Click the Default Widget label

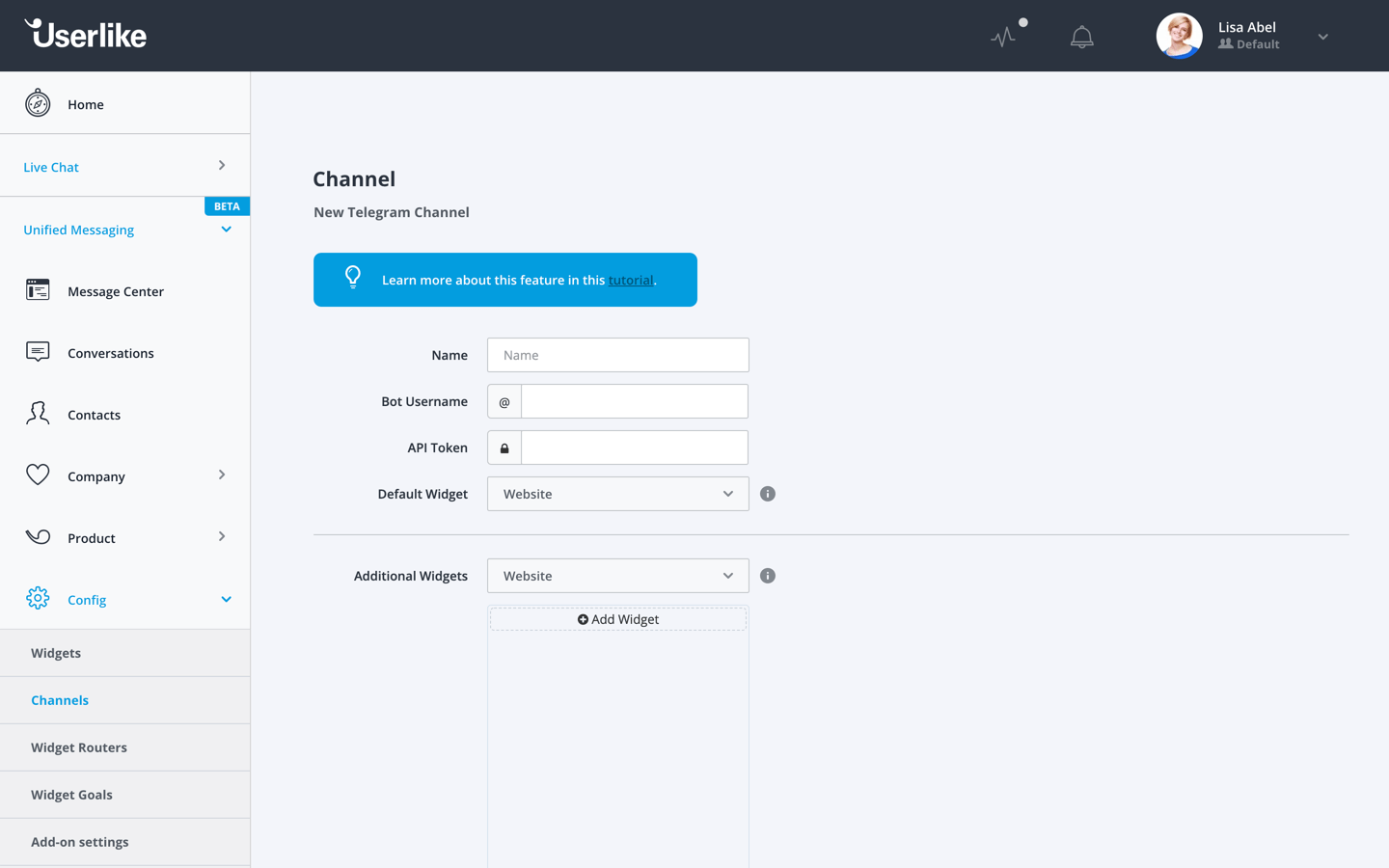tap(422, 494)
